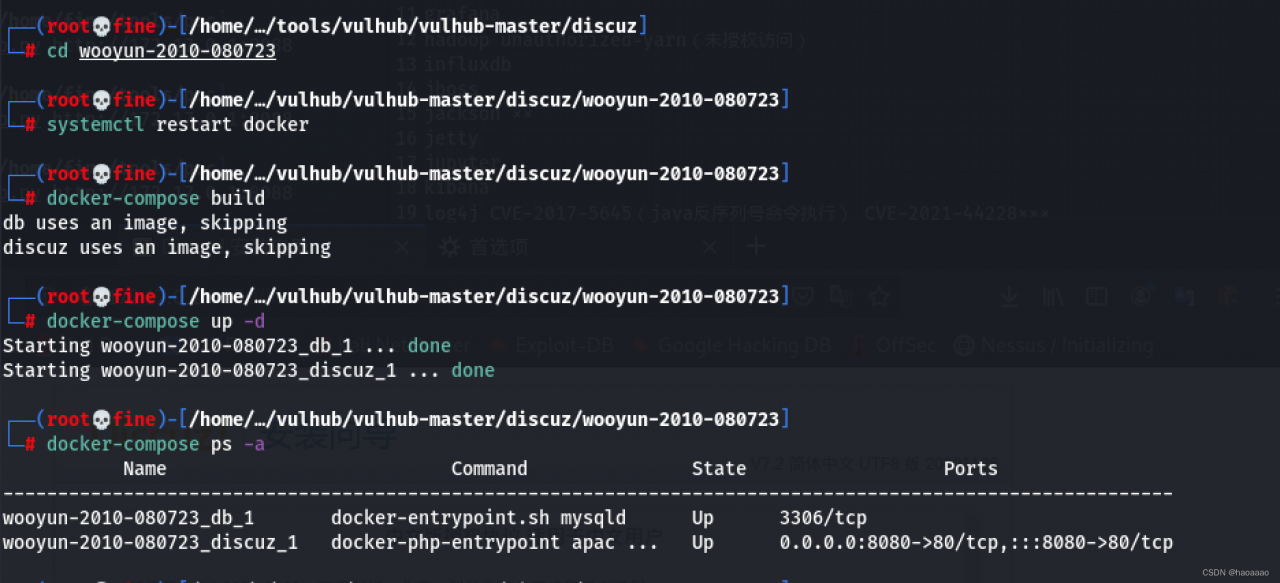
Task: Click the skull icon in the first prompt
Action: (100, 26)
